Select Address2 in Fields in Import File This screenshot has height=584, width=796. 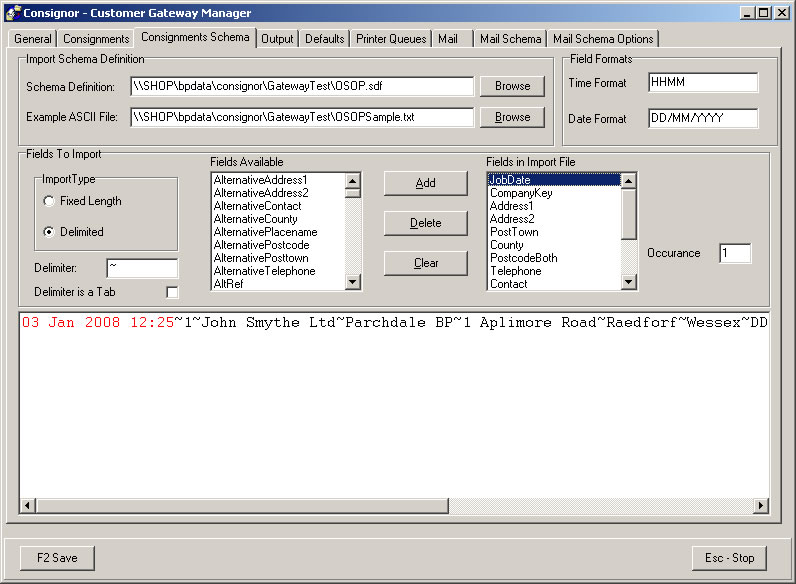[554, 219]
